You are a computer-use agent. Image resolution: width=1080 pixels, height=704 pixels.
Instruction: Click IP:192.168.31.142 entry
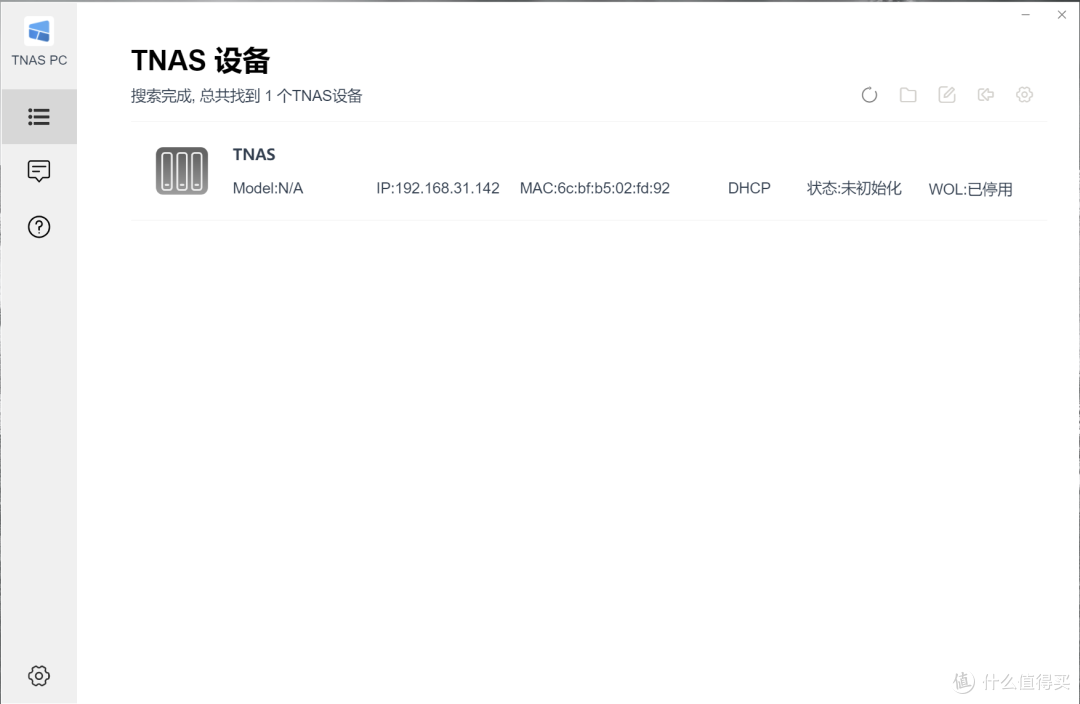coord(438,188)
